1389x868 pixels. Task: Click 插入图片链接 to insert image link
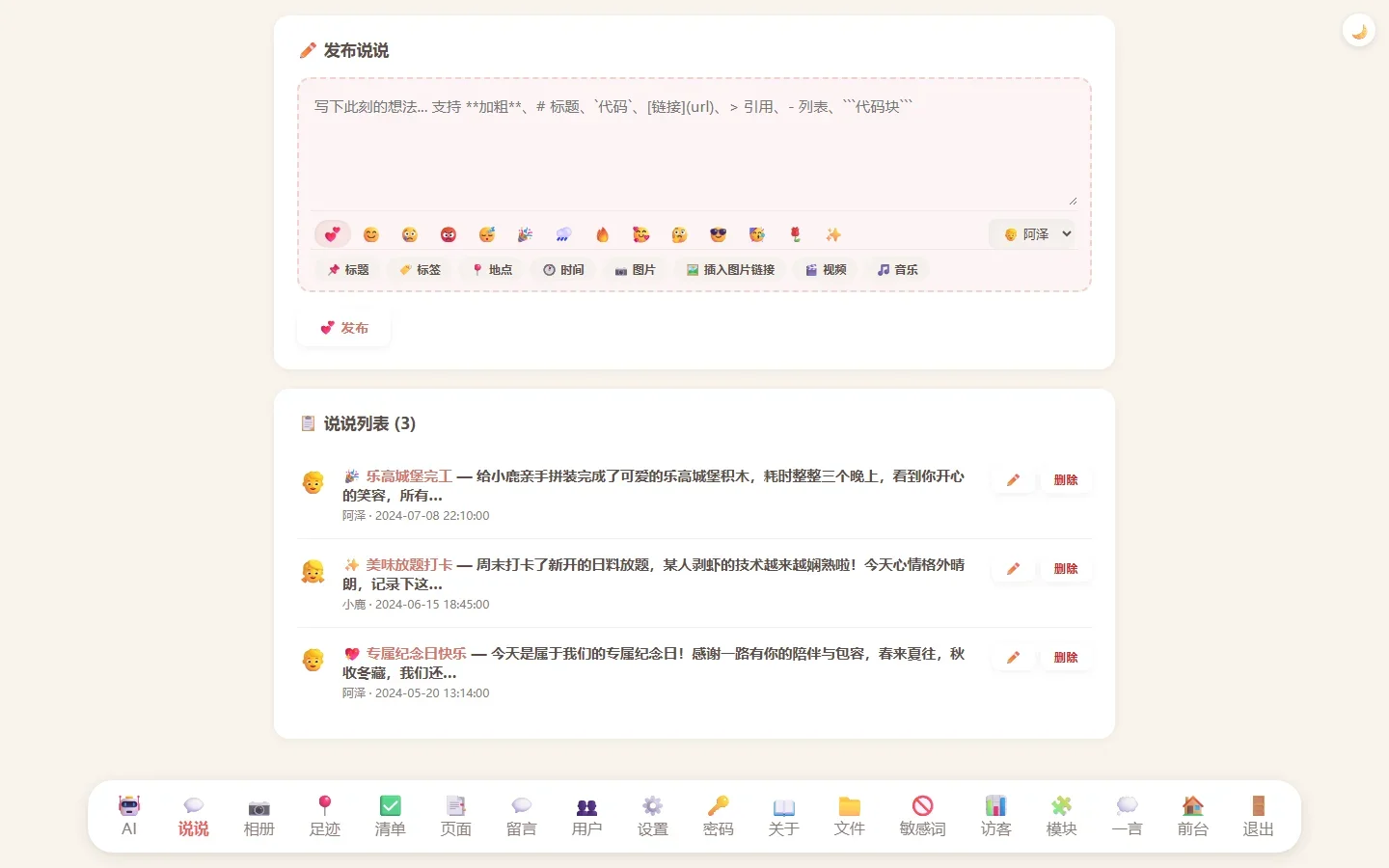[x=731, y=270]
